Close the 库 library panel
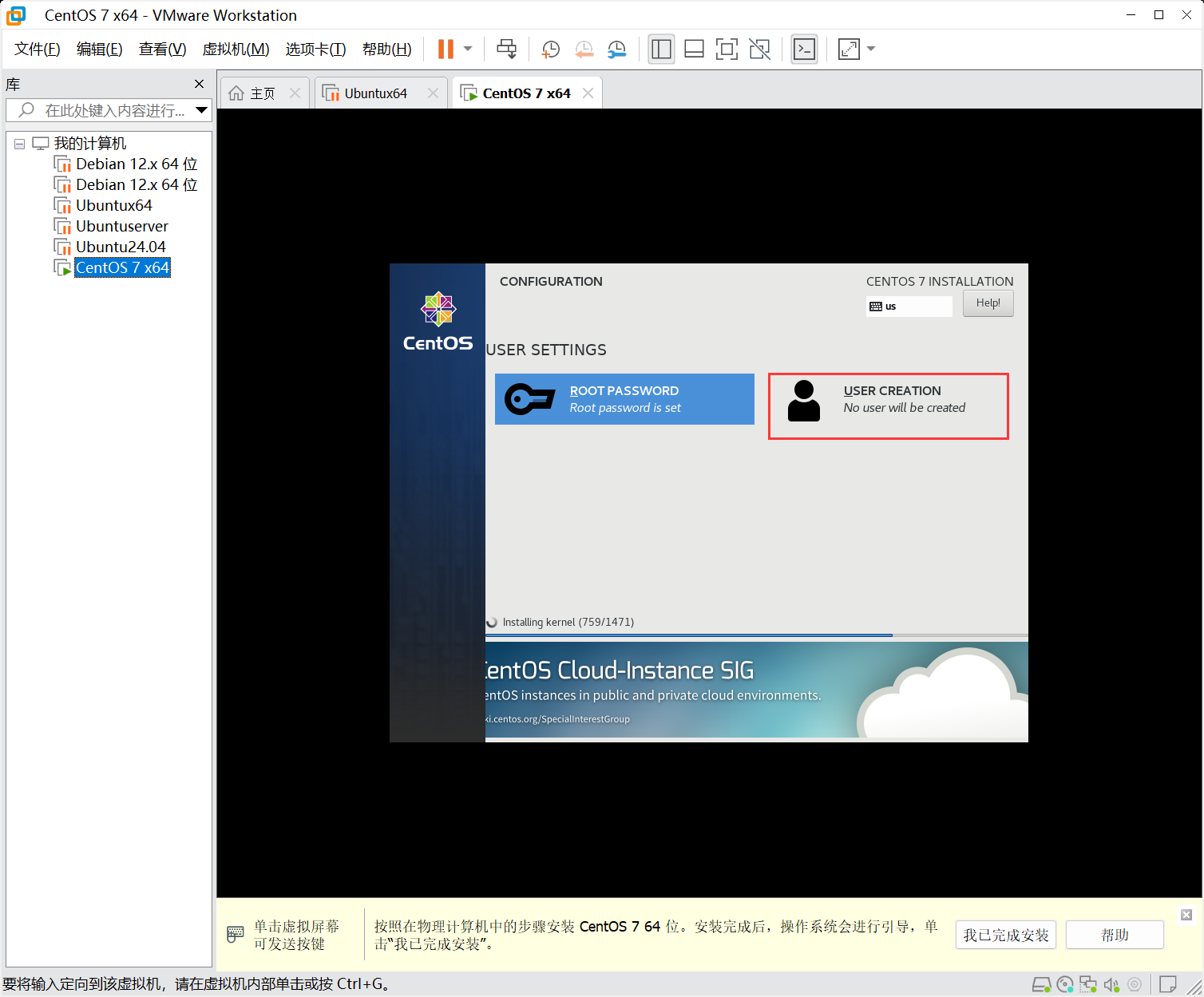Screen dimensions: 1204x997 click(200, 84)
